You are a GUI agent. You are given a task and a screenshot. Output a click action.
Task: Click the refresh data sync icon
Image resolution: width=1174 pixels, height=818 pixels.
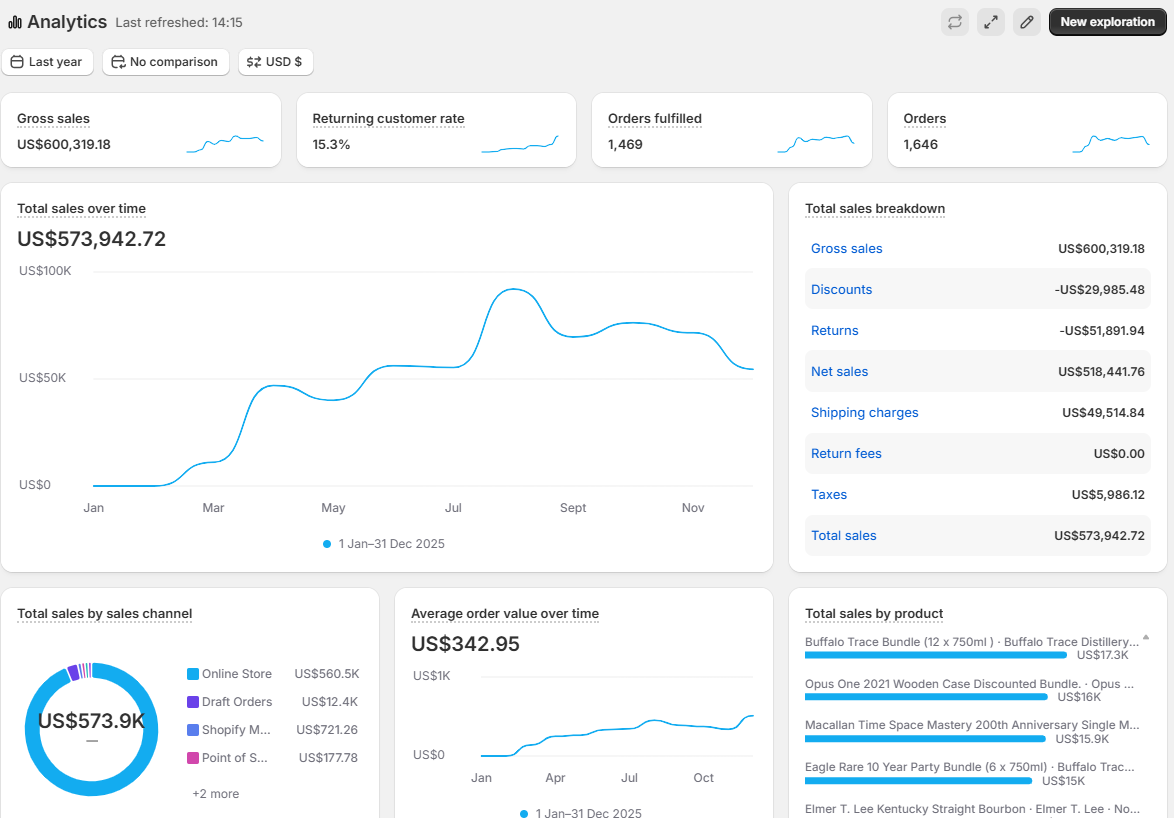pyautogui.click(x=955, y=22)
